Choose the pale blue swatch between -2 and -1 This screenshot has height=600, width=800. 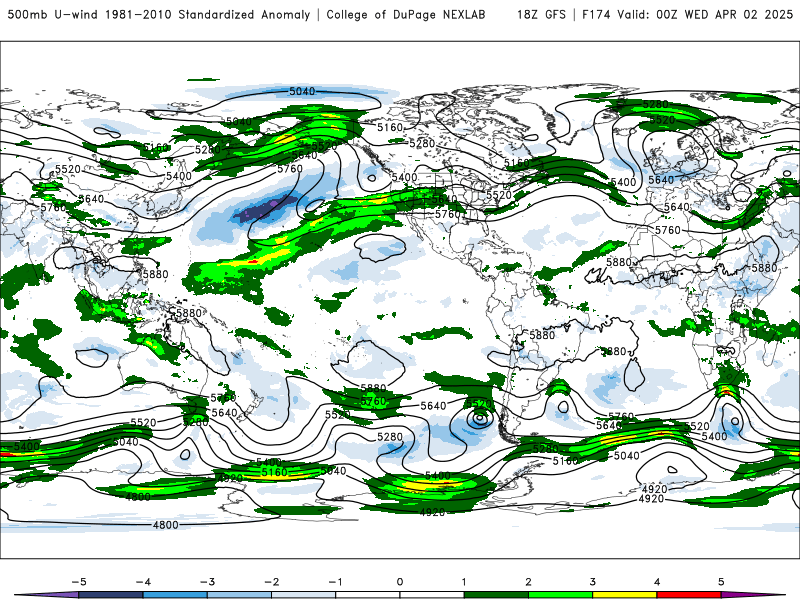[304, 595]
